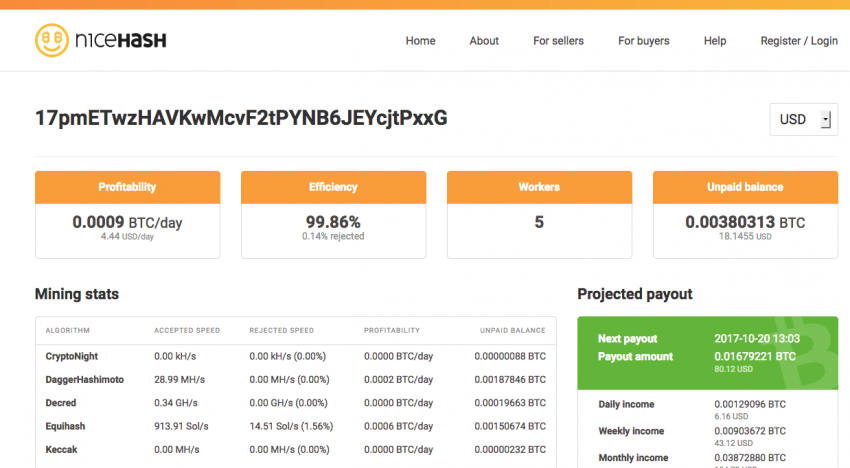Select the wallet address 17pmETwzHAVKwMcvF2tPYNB6JEYcjtPxxG
The width and height of the screenshot is (850, 468).
241,118
